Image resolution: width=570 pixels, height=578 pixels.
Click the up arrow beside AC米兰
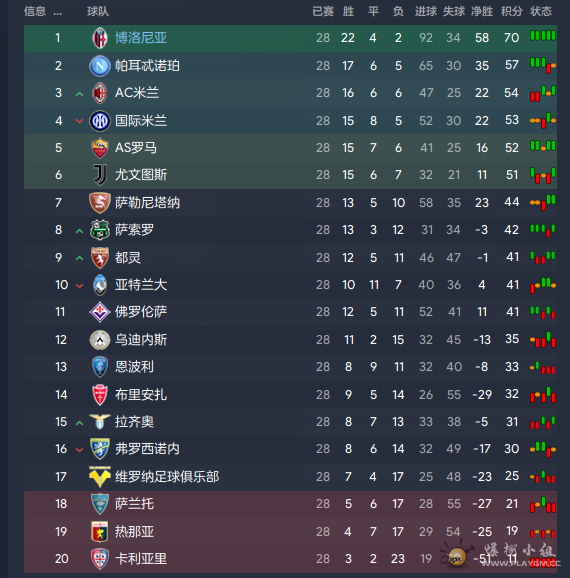point(79,94)
